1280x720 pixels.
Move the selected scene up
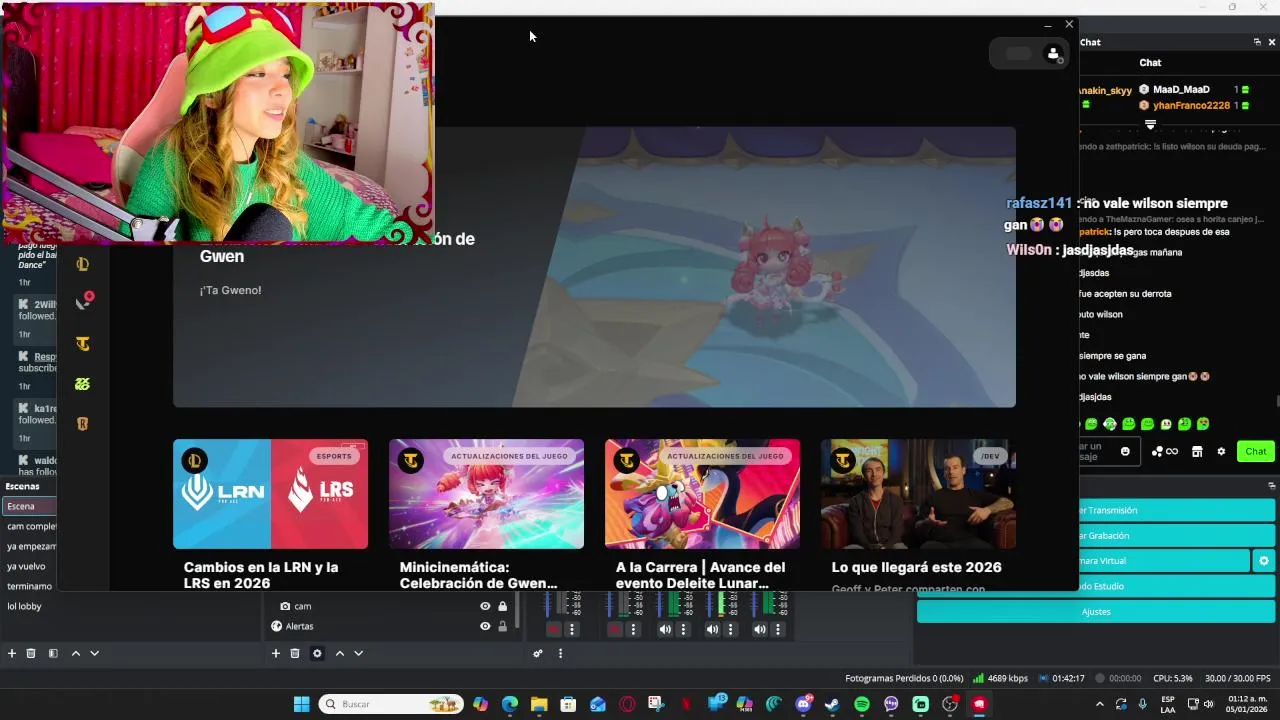[x=75, y=653]
